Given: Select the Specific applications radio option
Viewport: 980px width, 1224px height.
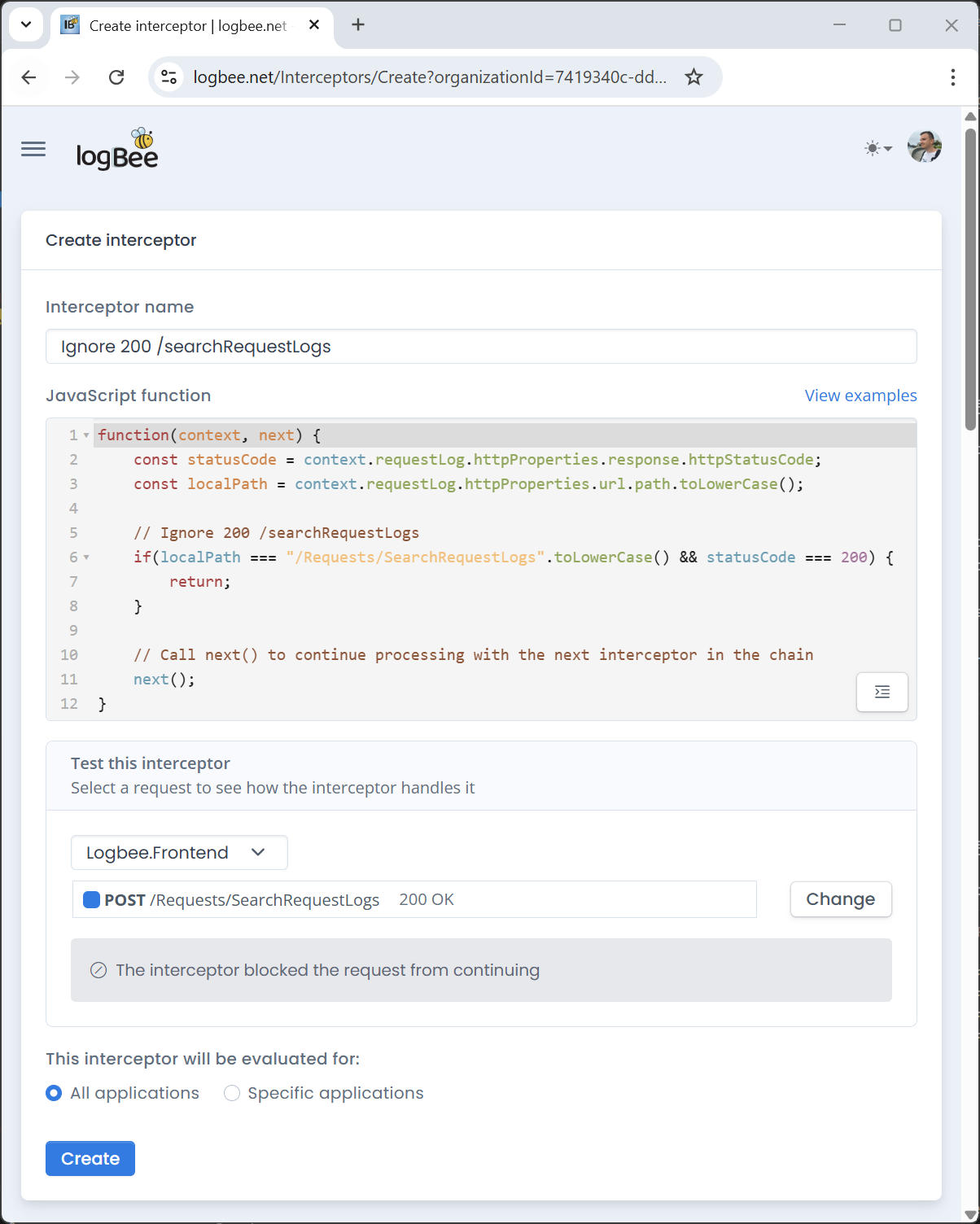Looking at the screenshot, I should tap(232, 1093).
